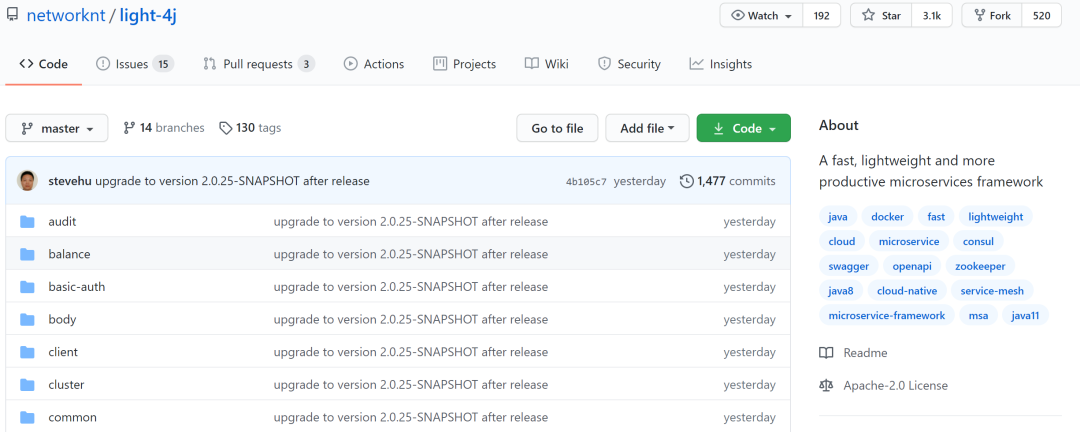Open the audit folder icon

28,222
